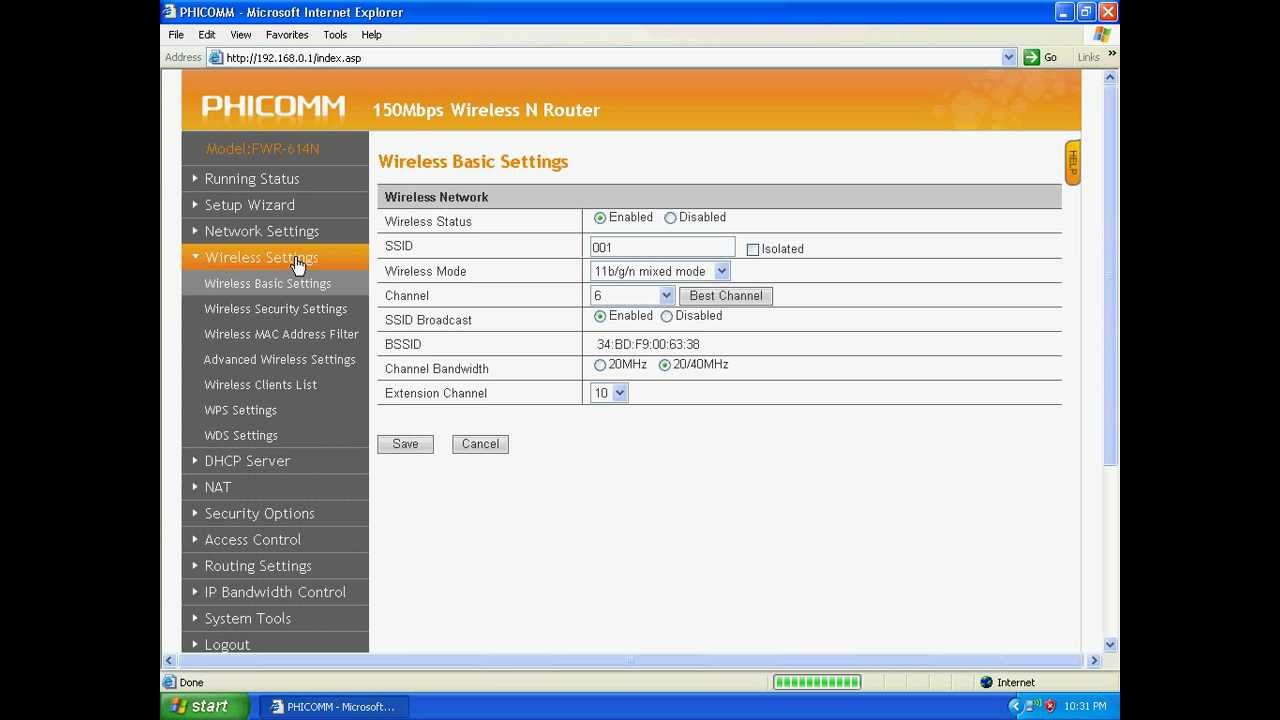Click the Go arrow icon
Viewport: 1280px width, 720px height.
pos(1031,57)
